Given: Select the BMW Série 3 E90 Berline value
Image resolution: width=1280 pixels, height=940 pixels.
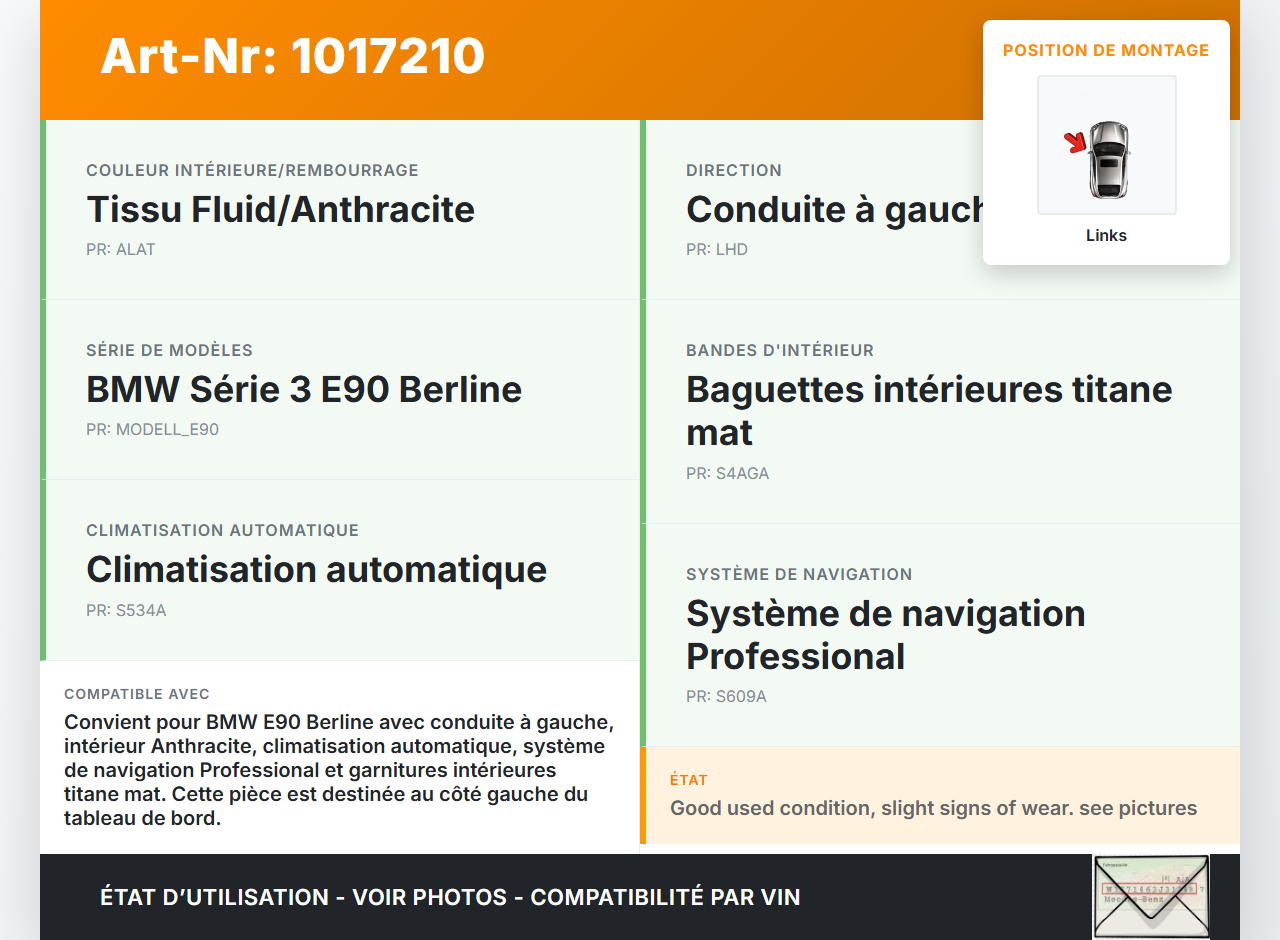Looking at the screenshot, I should 304,389.
